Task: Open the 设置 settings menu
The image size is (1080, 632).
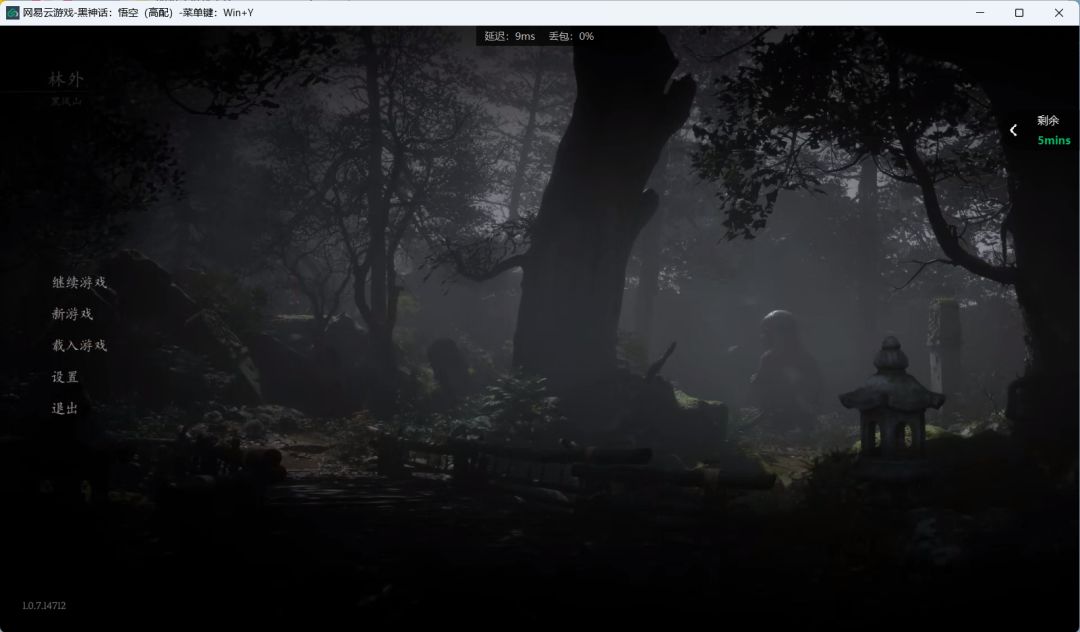Action: point(65,377)
